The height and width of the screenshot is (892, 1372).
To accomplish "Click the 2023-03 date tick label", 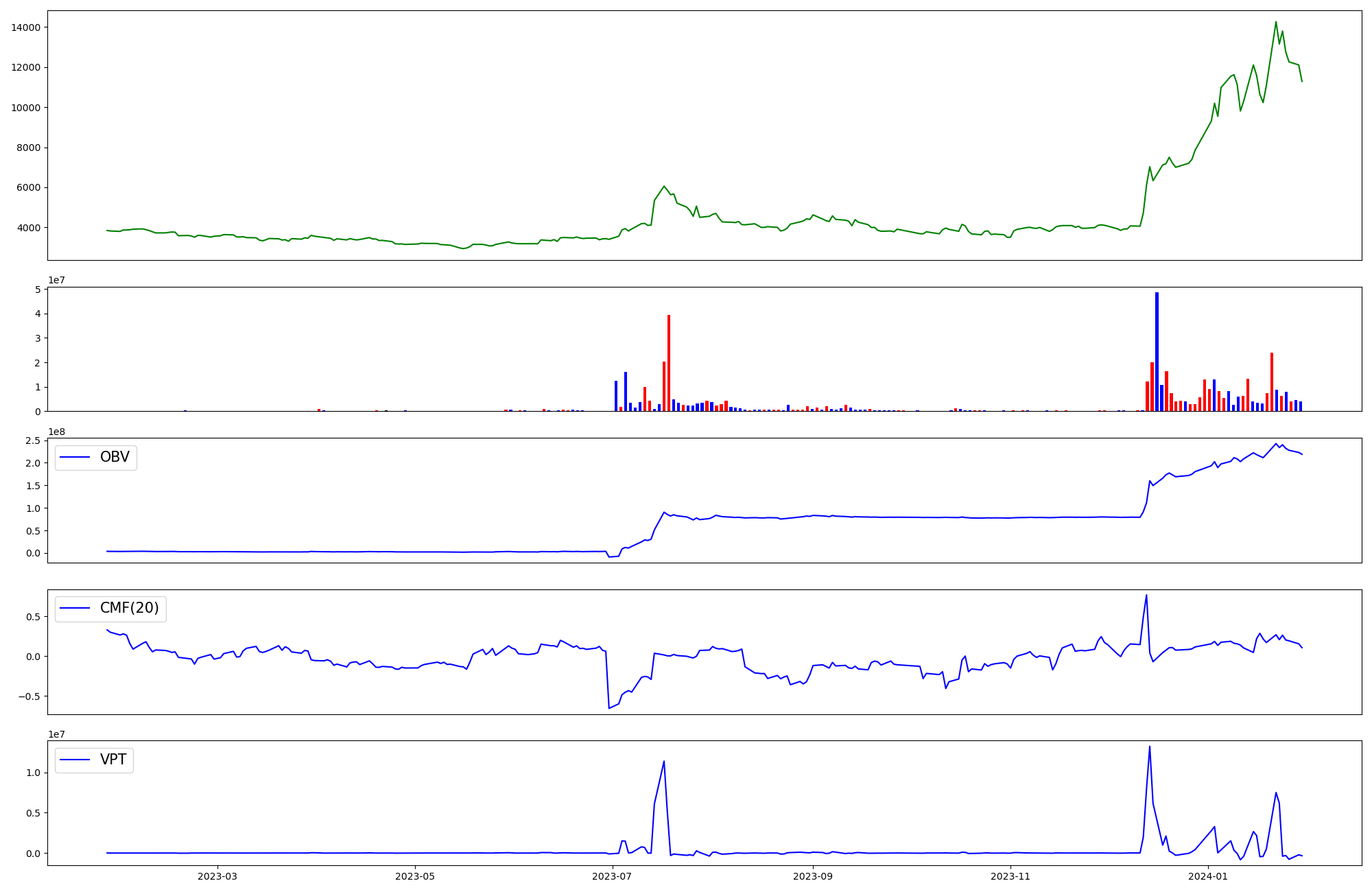I will click(217, 876).
